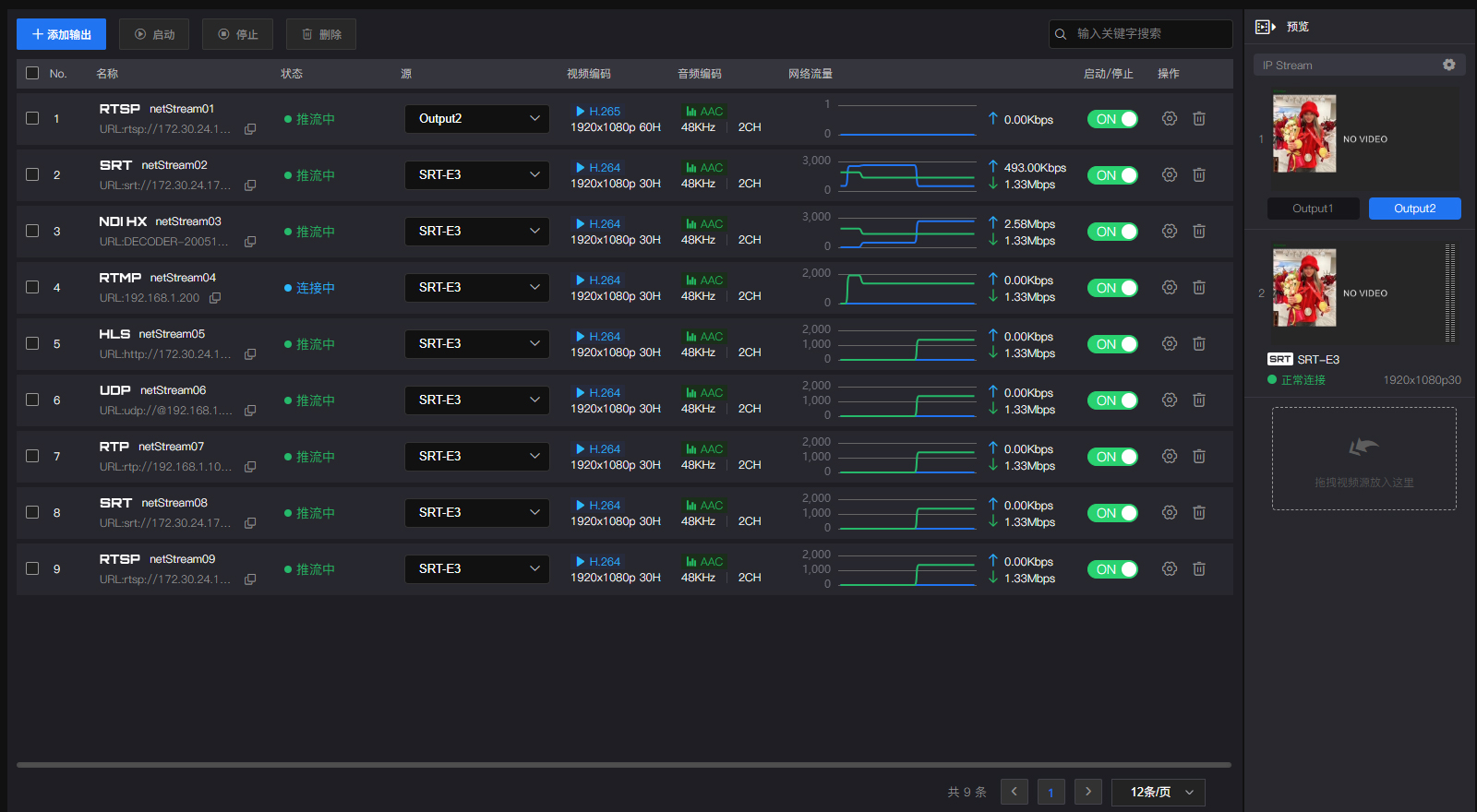Copy the URL of netStream03
The width and height of the screenshot is (1477, 812).
(250, 242)
